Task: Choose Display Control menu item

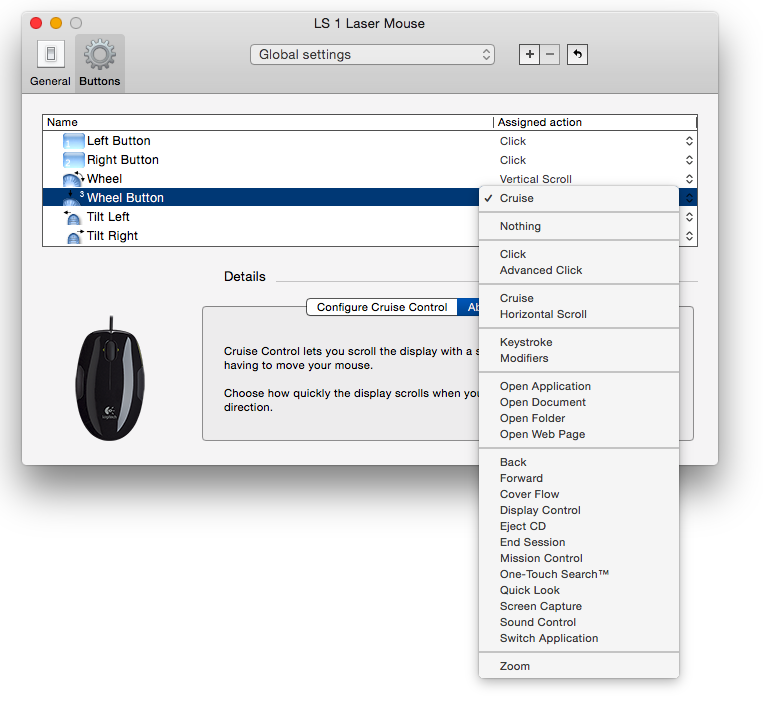Action: (579, 510)
